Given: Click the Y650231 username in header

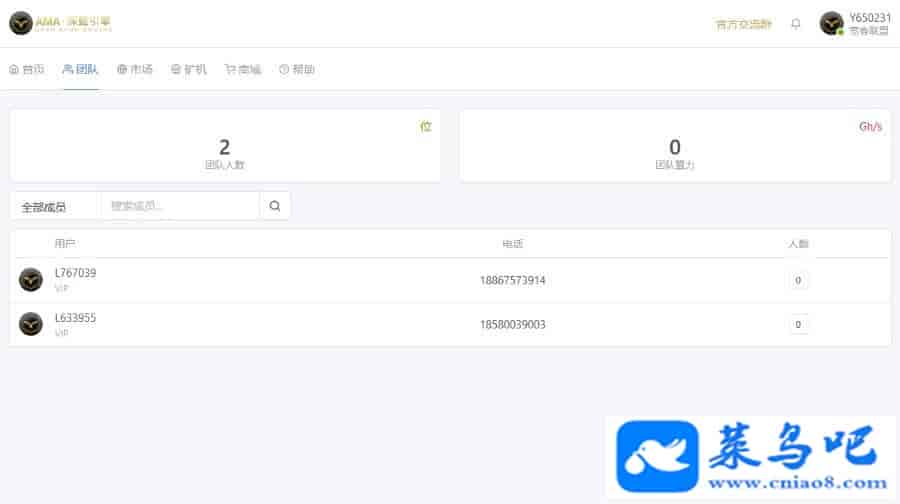Looking at the screenshot, I should 870,18.
